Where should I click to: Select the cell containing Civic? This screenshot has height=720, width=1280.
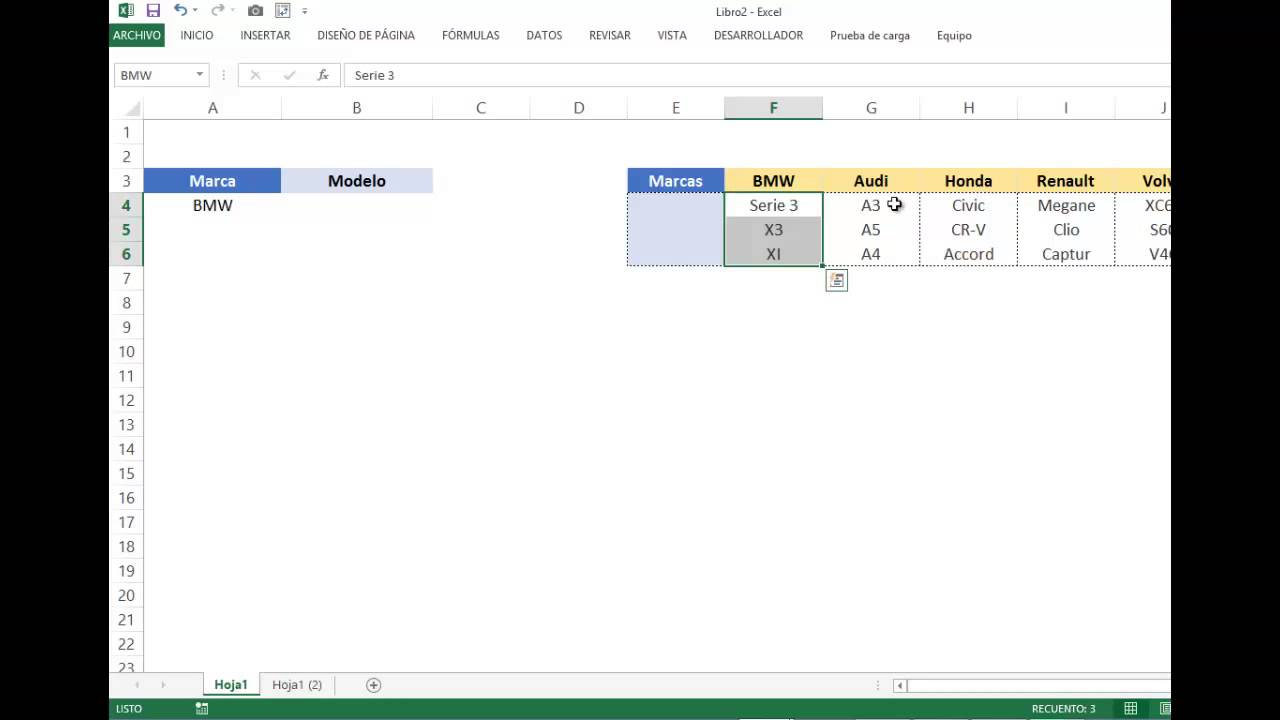pyautogui.click(x=968, y=205)
